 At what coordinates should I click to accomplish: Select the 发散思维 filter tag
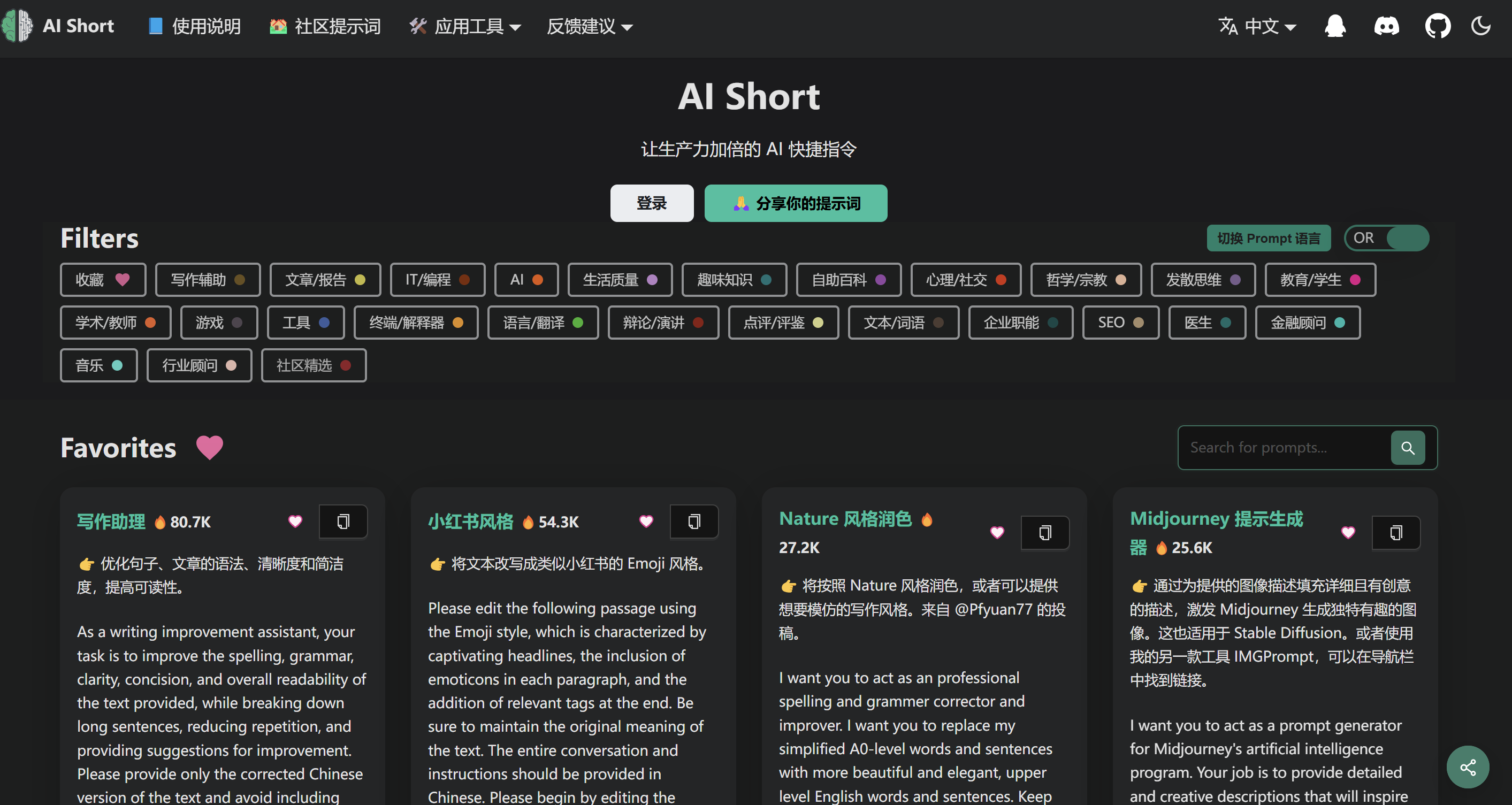[x=1203, y=280]
